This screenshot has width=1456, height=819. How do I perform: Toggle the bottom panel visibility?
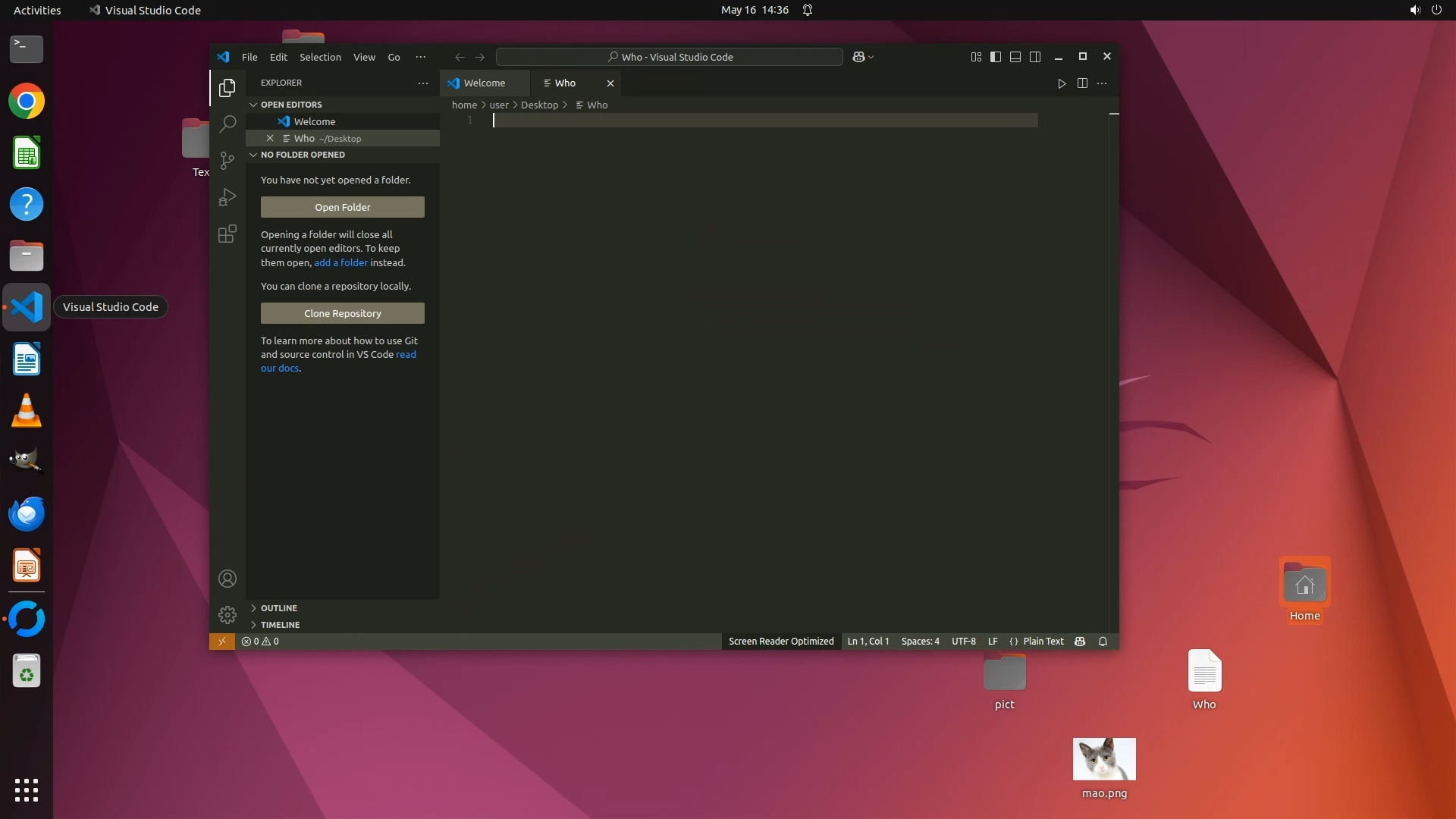tap(1015, 57)
